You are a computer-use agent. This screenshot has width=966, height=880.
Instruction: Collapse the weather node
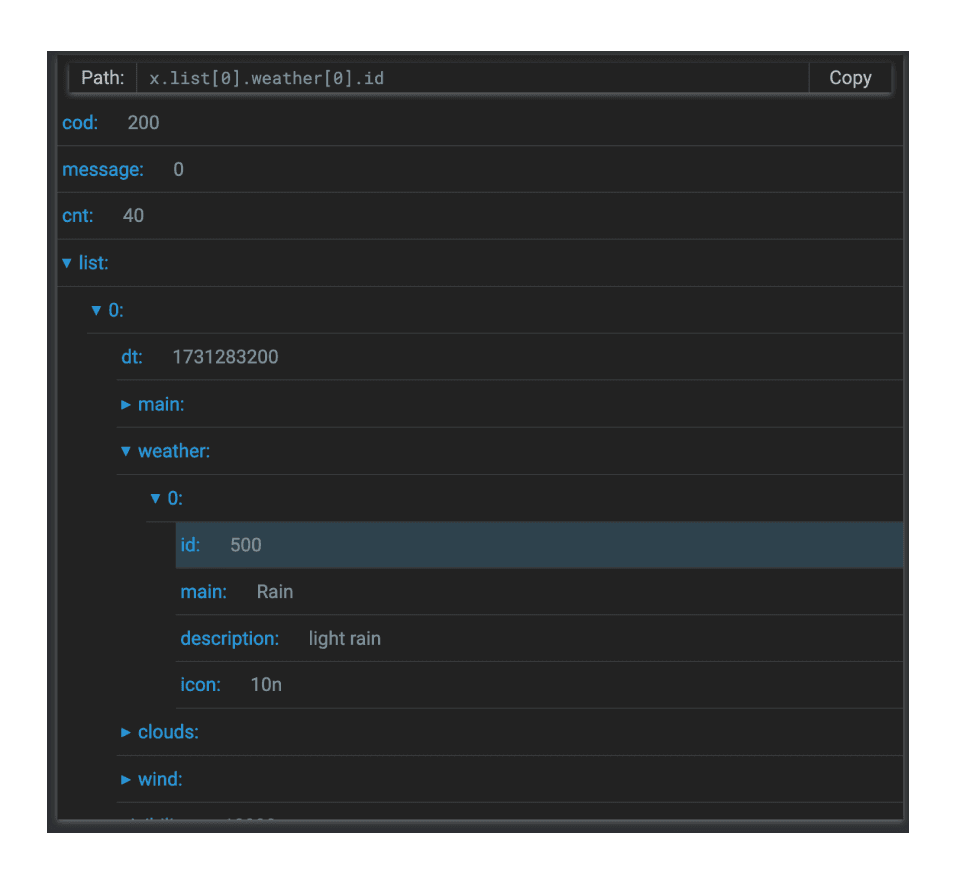(126, 452)
